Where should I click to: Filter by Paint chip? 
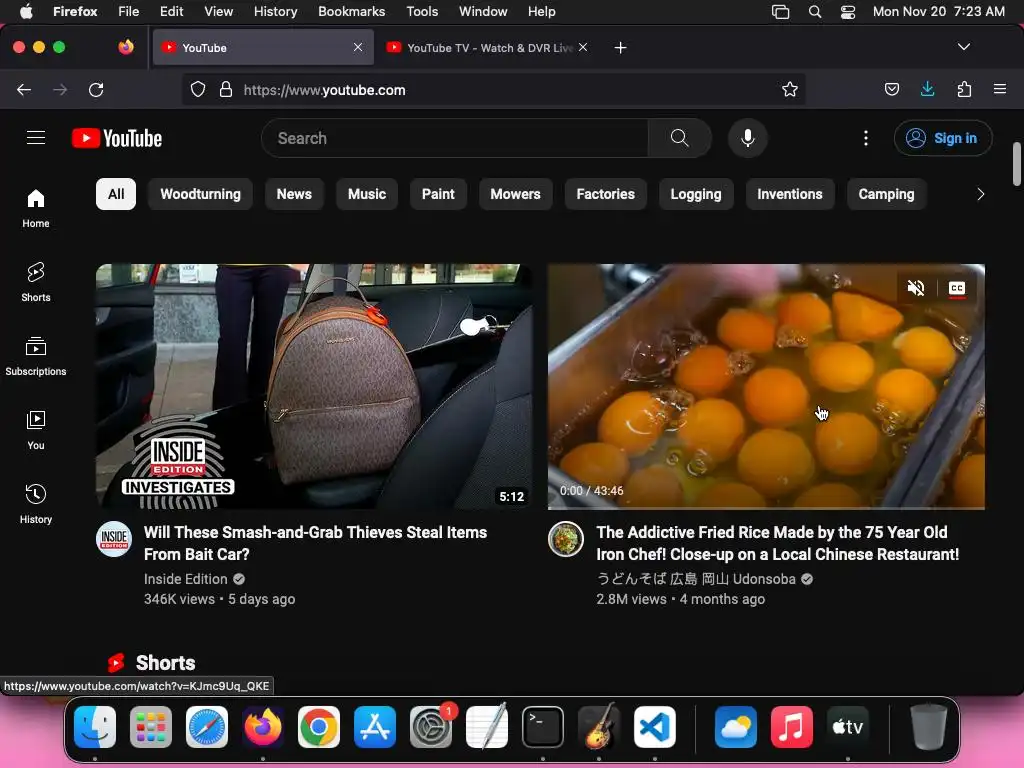[438, 194]
